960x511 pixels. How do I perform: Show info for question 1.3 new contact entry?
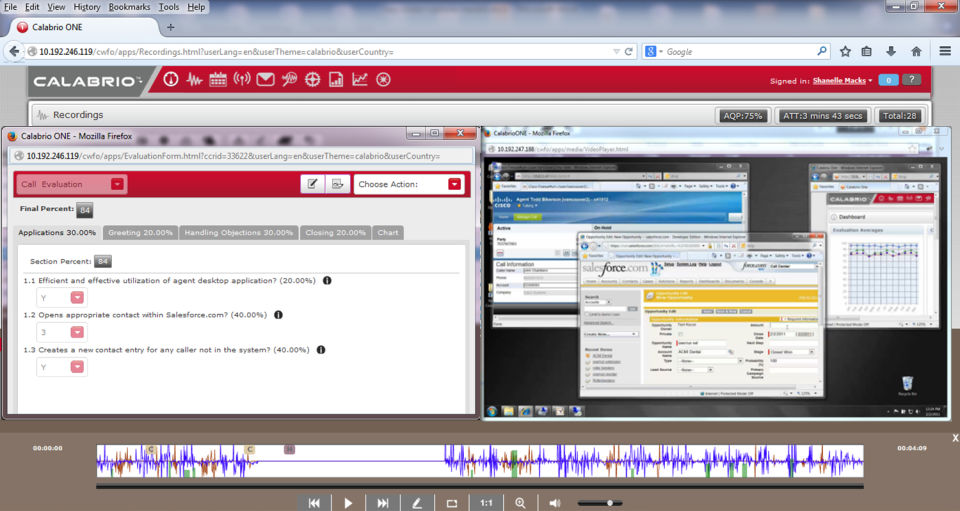[321, 350]
